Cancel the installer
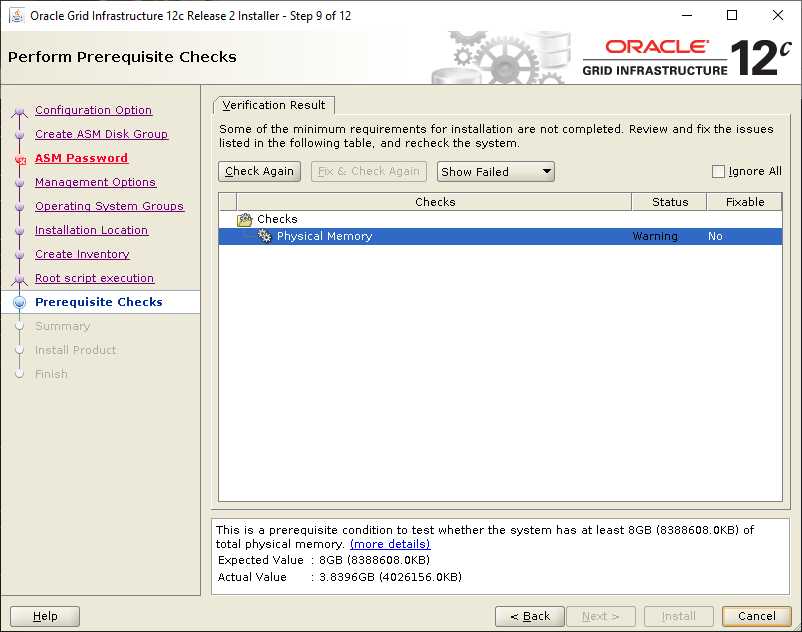 [x=756, y=616]
